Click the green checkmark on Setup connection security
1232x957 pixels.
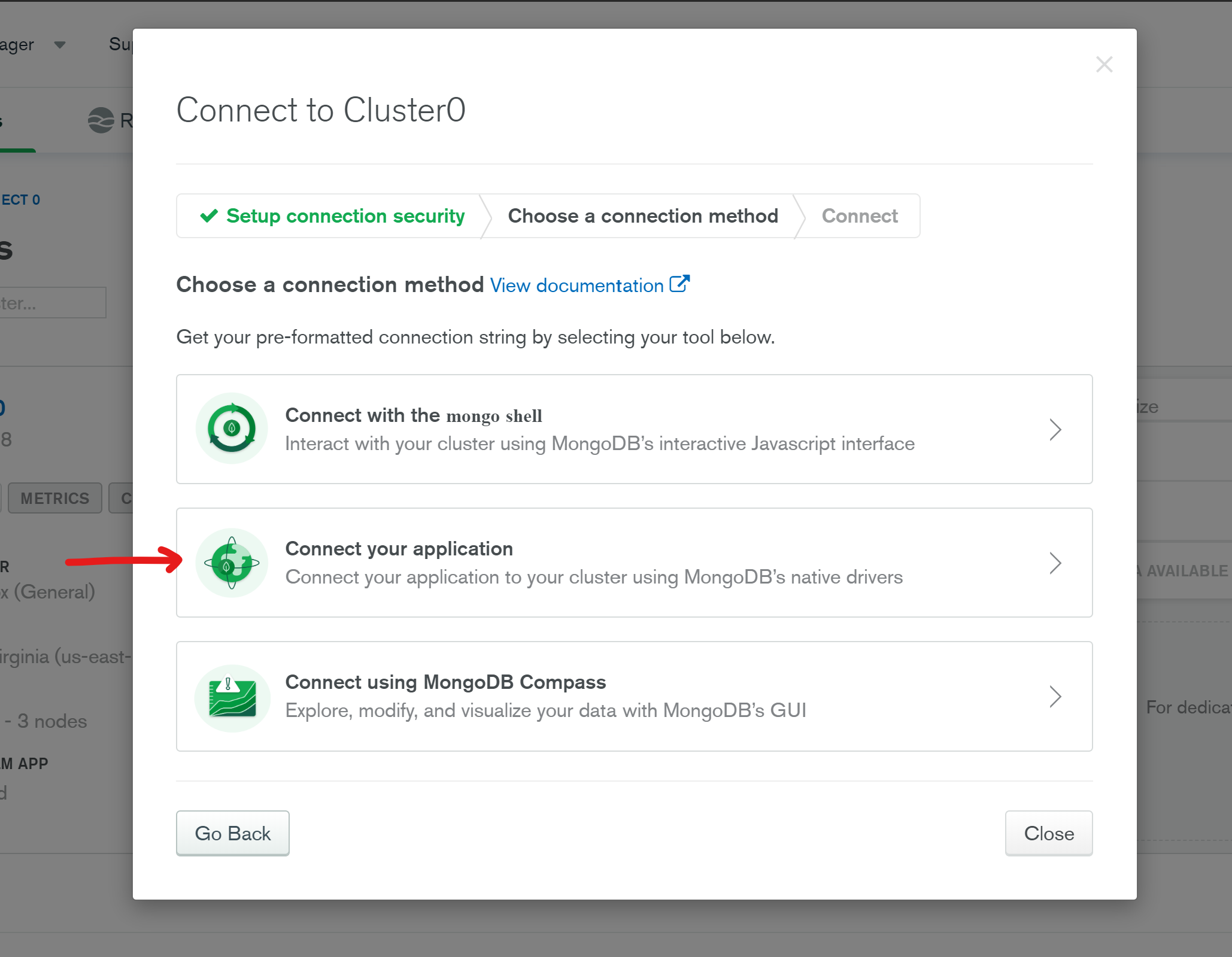click(x=209, y=215)
